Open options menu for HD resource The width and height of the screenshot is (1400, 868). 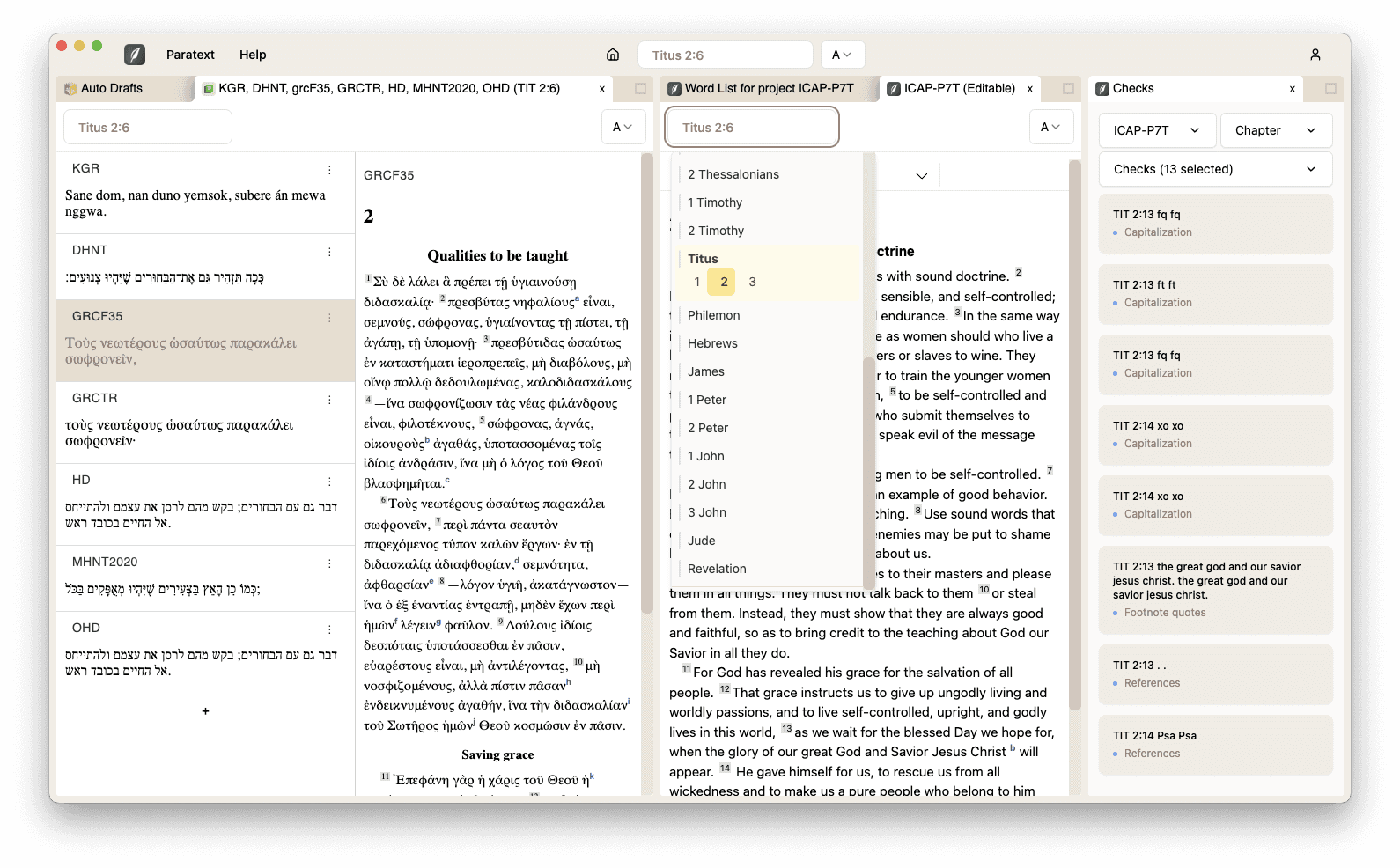tap(330, 482)
